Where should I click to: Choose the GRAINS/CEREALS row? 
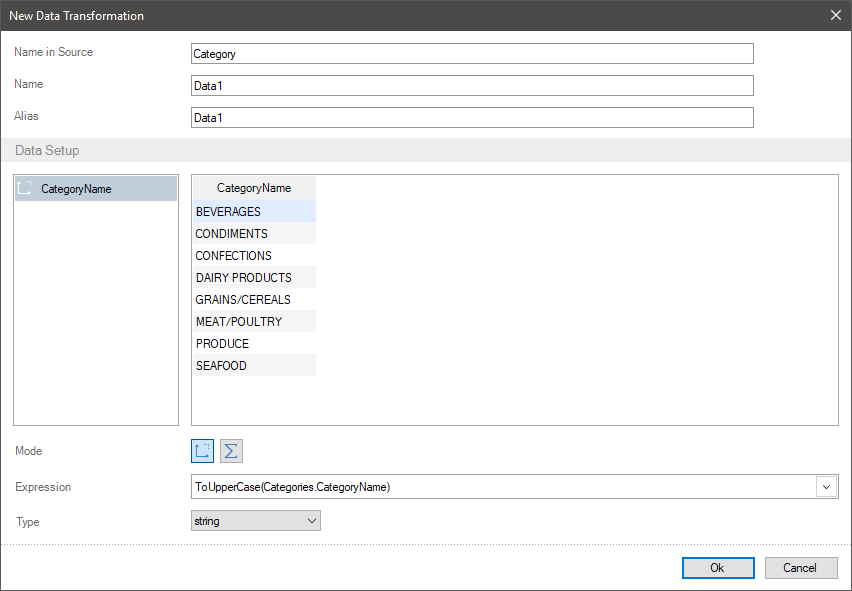[x=254, y=300]
